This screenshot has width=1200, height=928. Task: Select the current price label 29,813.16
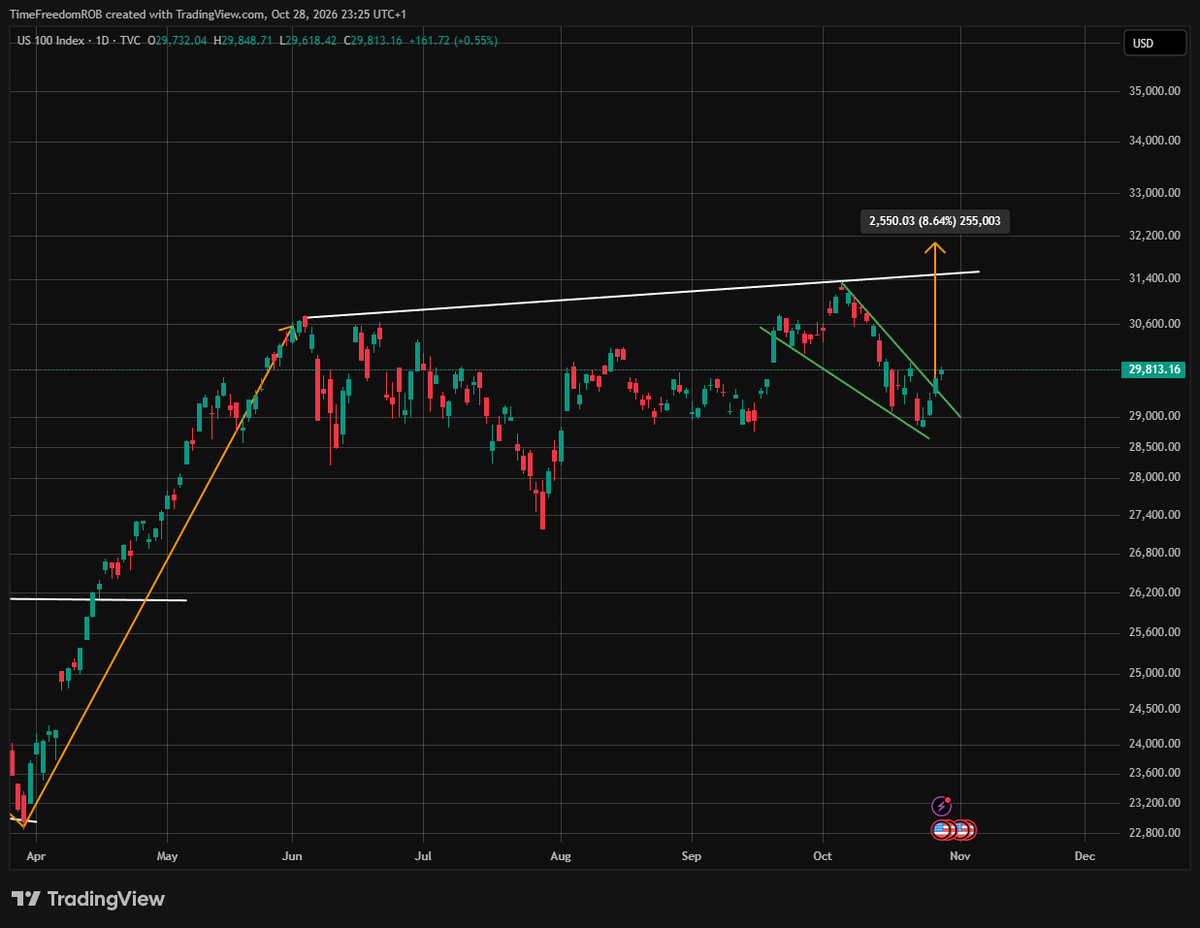(1155, 369)
